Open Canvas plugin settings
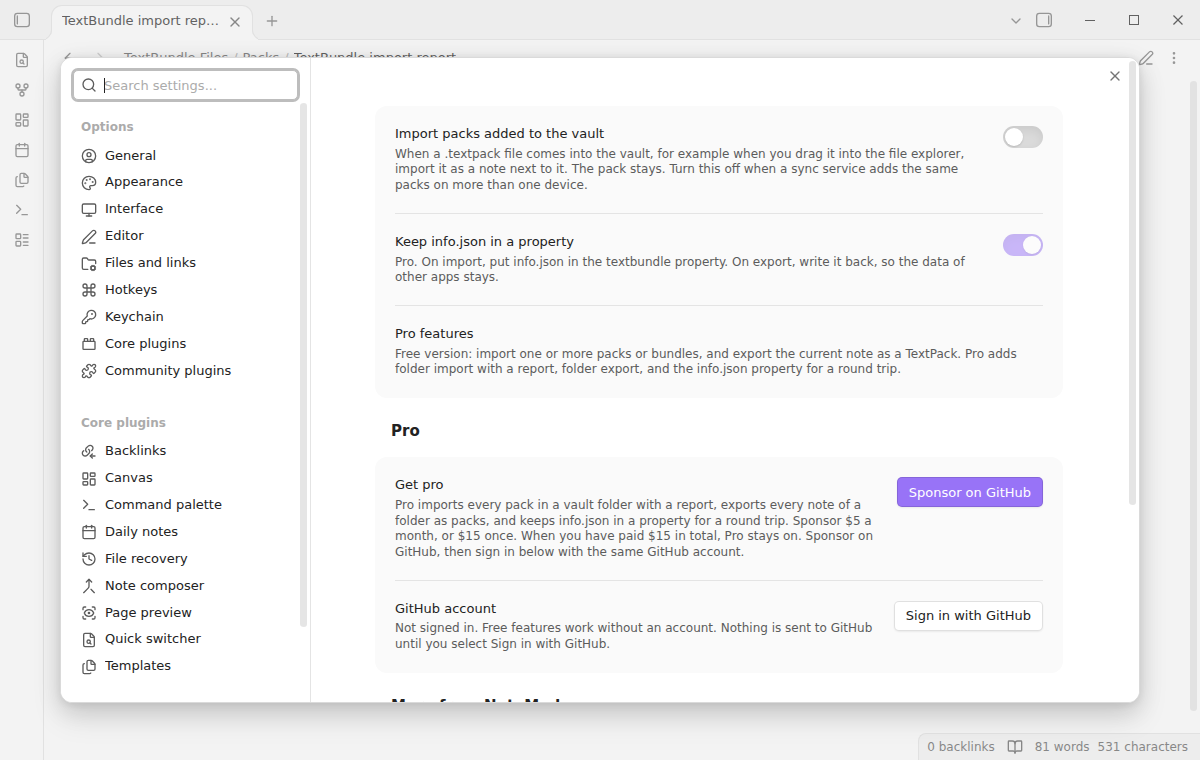Screen dimensions: 1200x760 (x=128, y=478)
